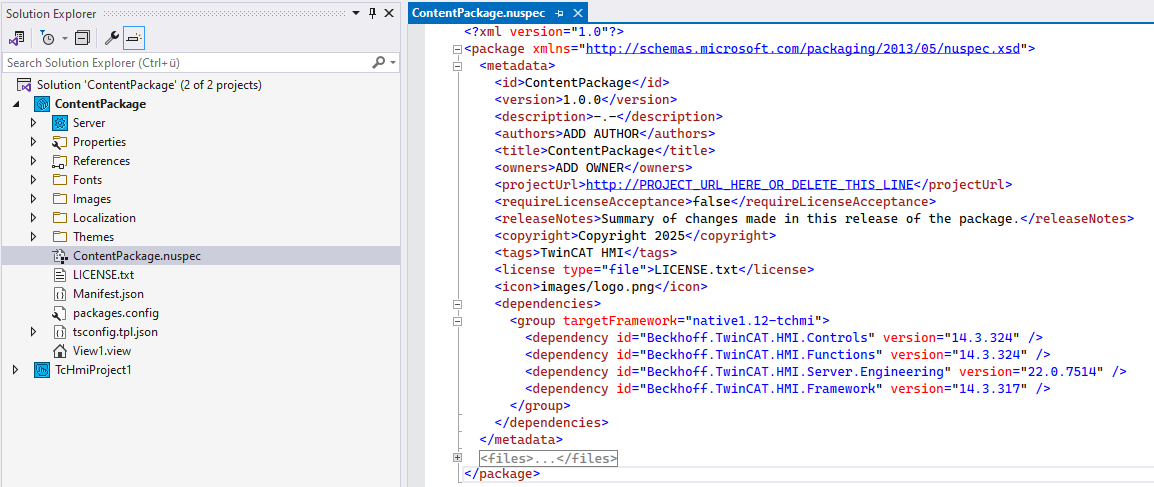The height and width of the screenshot is (487, 1154).
Task: Click the Collapse All toolbar icon
Action: click(82, 38)
